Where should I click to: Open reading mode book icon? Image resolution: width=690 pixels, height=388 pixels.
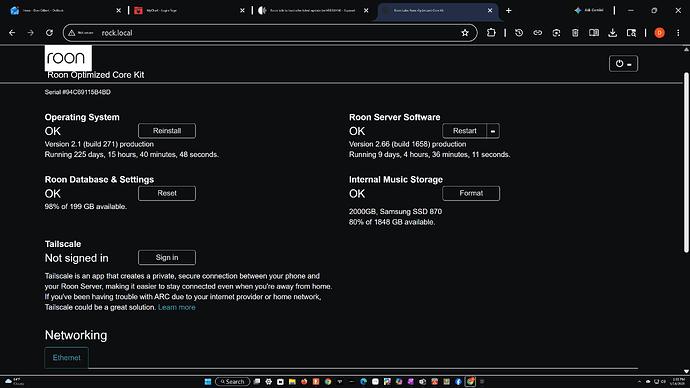coord(594,33)
